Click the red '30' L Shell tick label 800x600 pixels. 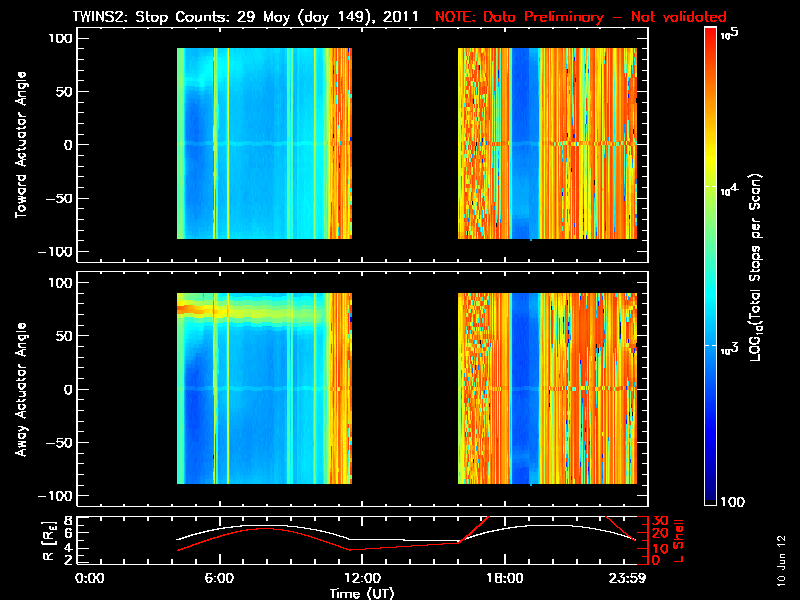660,521
